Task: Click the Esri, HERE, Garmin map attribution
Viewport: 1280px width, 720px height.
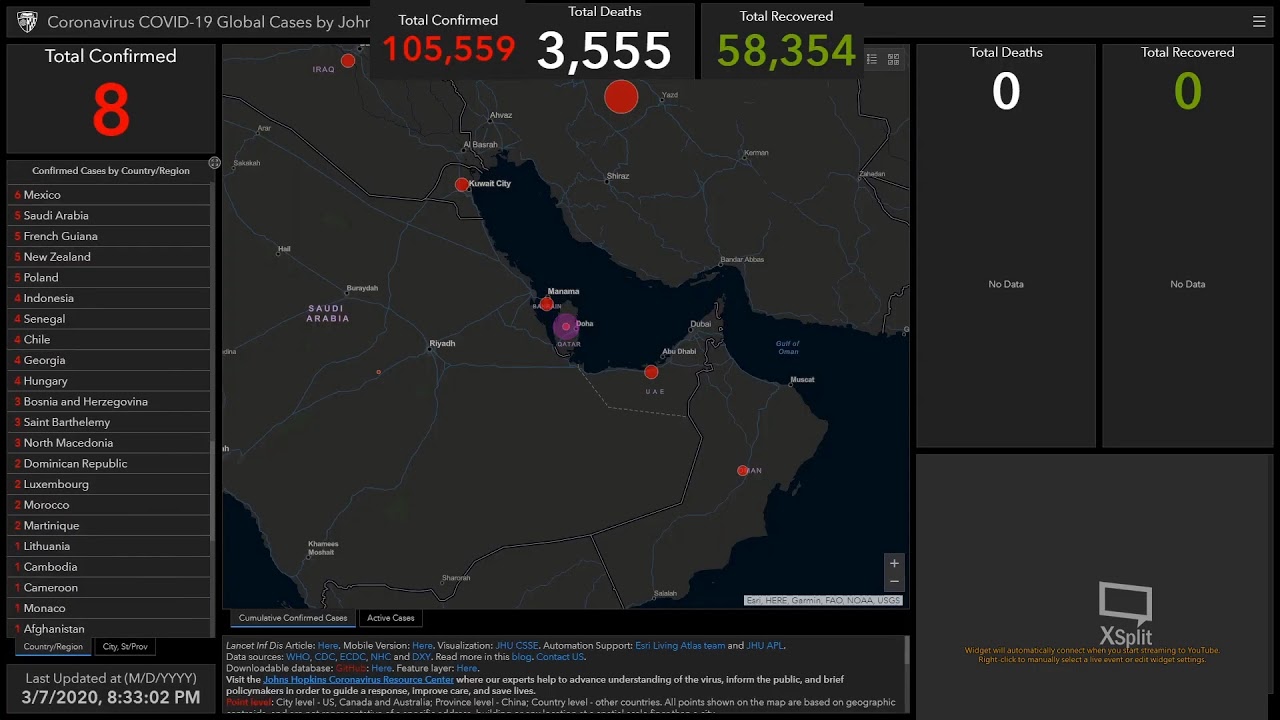Action: [x=823, y=601]
